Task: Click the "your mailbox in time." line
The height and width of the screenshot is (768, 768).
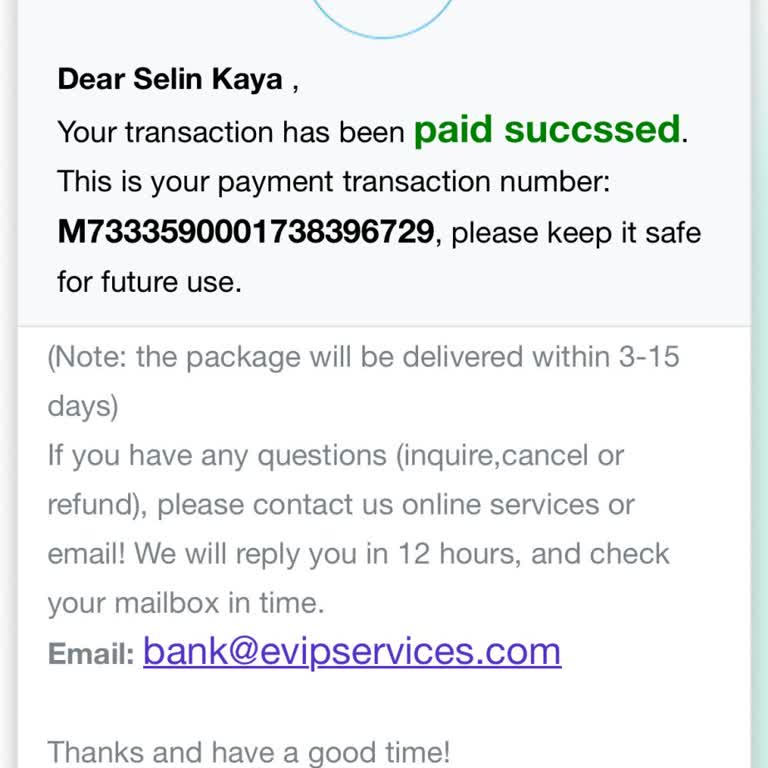Action: (x=185, y=603)
